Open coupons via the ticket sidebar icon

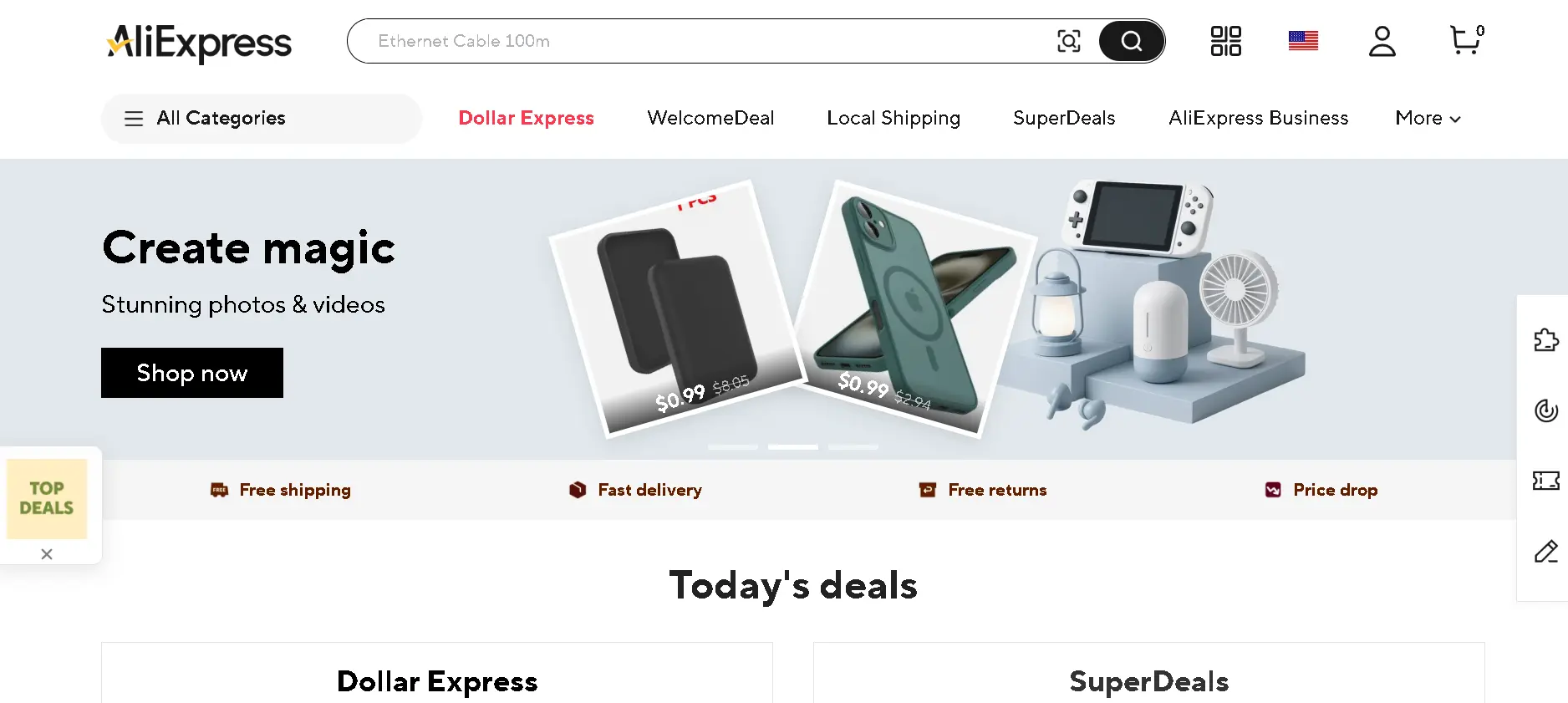click(1546, 481)
